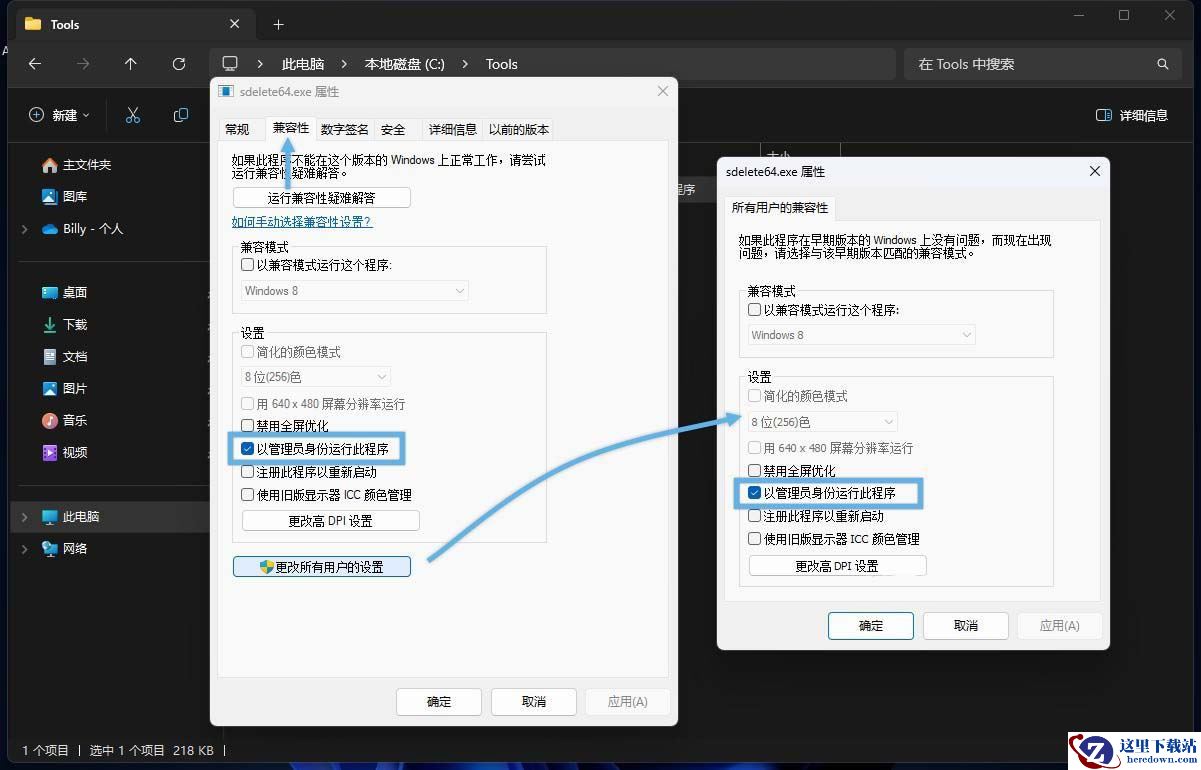The image size is (1201, 770).
Task: Add a new tab with plus icon
Action: click(279, 24)
